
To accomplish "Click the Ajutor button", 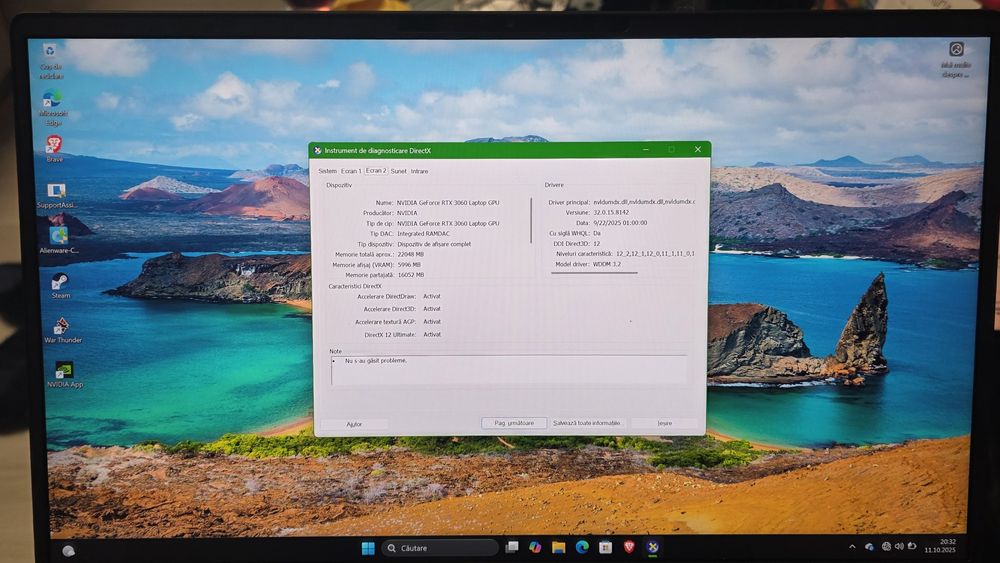I will click(354, 424).
